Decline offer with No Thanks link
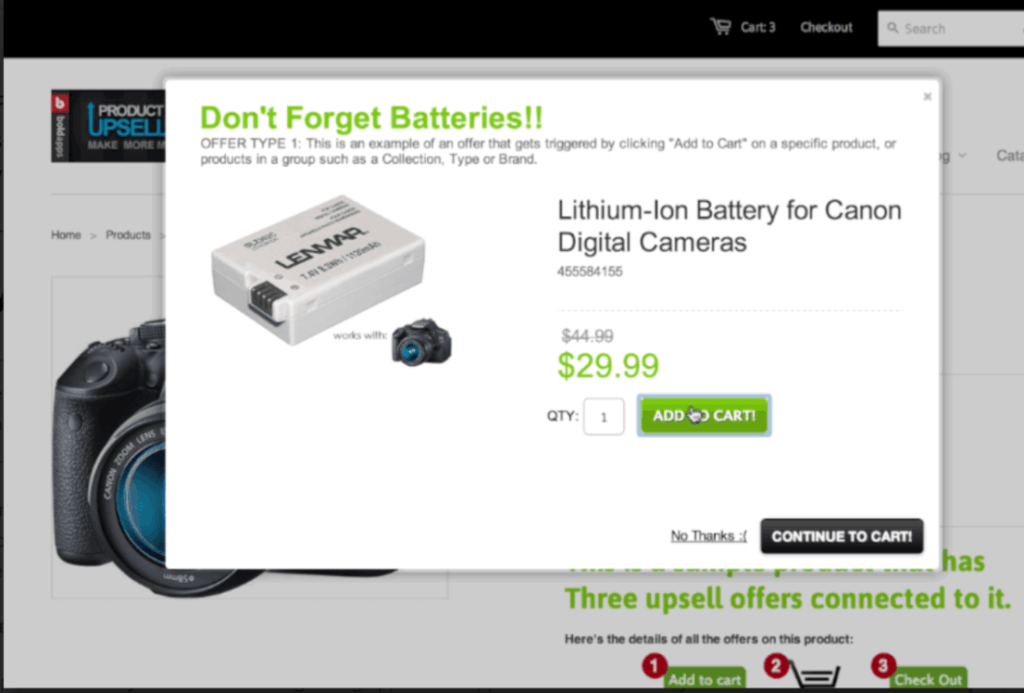1024x693 pixels. click(x=709, y=536)
